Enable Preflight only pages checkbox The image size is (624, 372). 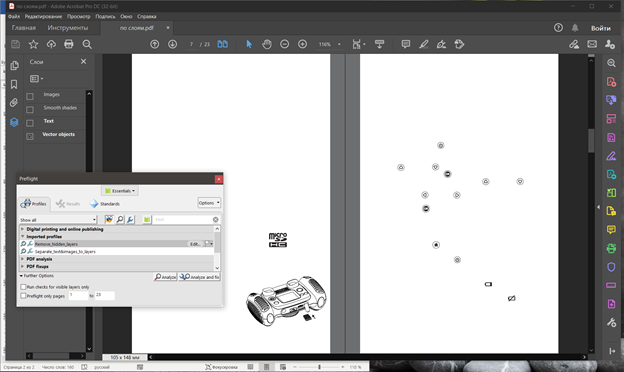click(x=23, y=296)
